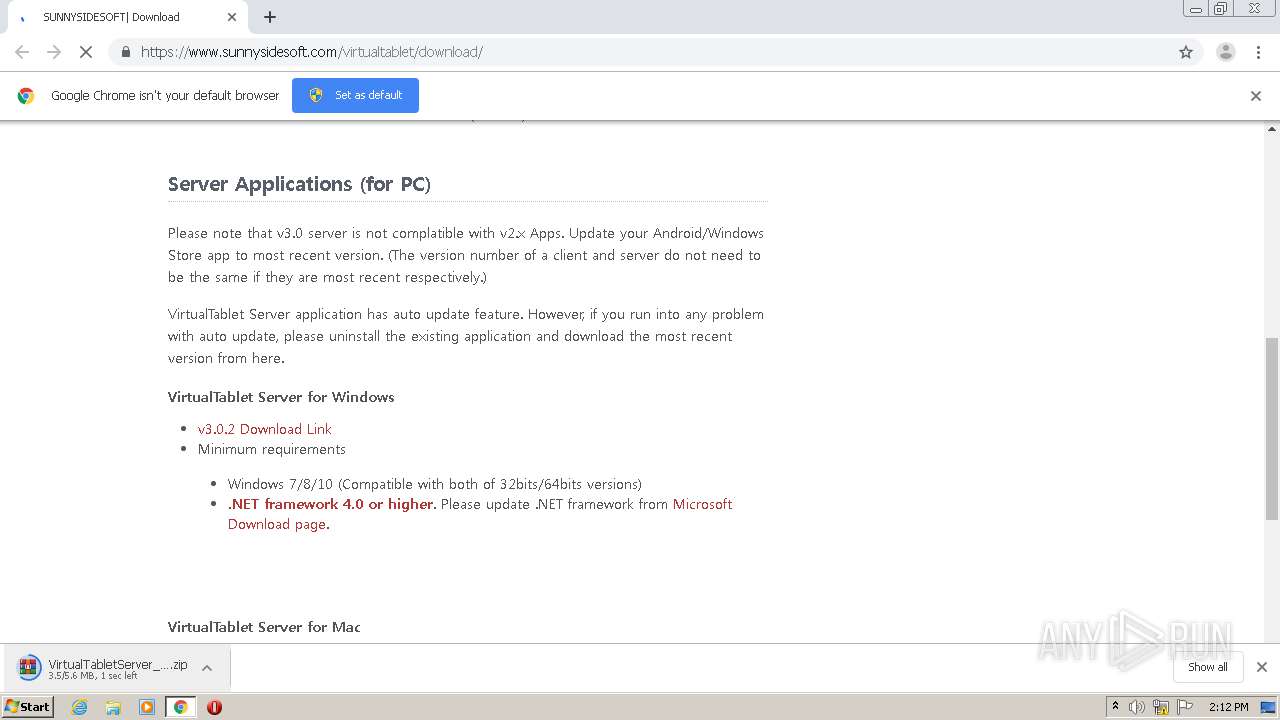Go back to previous page

click(22, 52)
